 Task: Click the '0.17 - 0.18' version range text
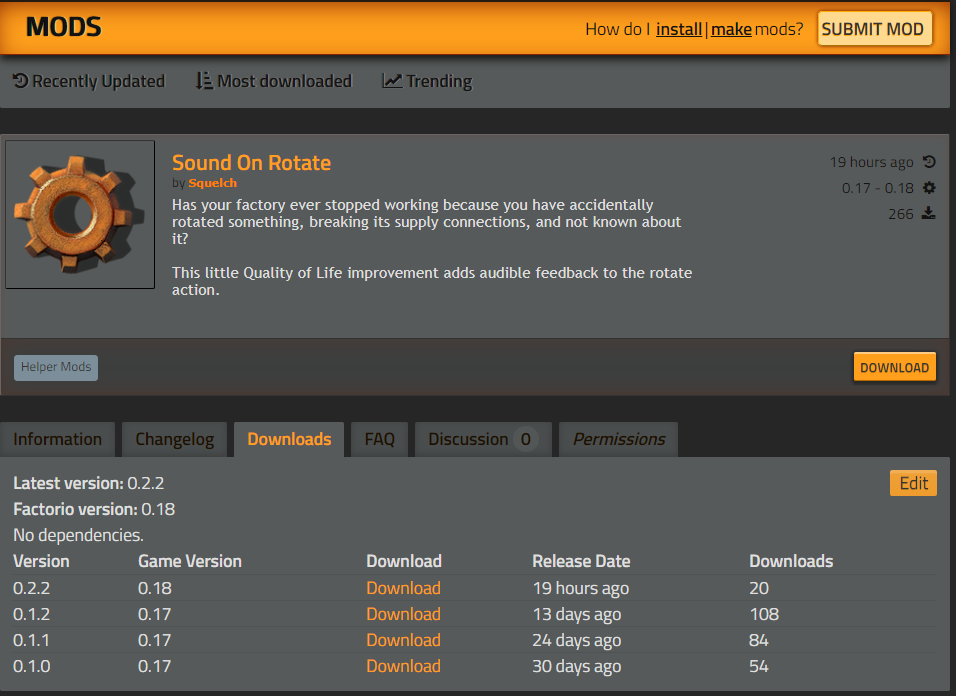tap(877, 188)
